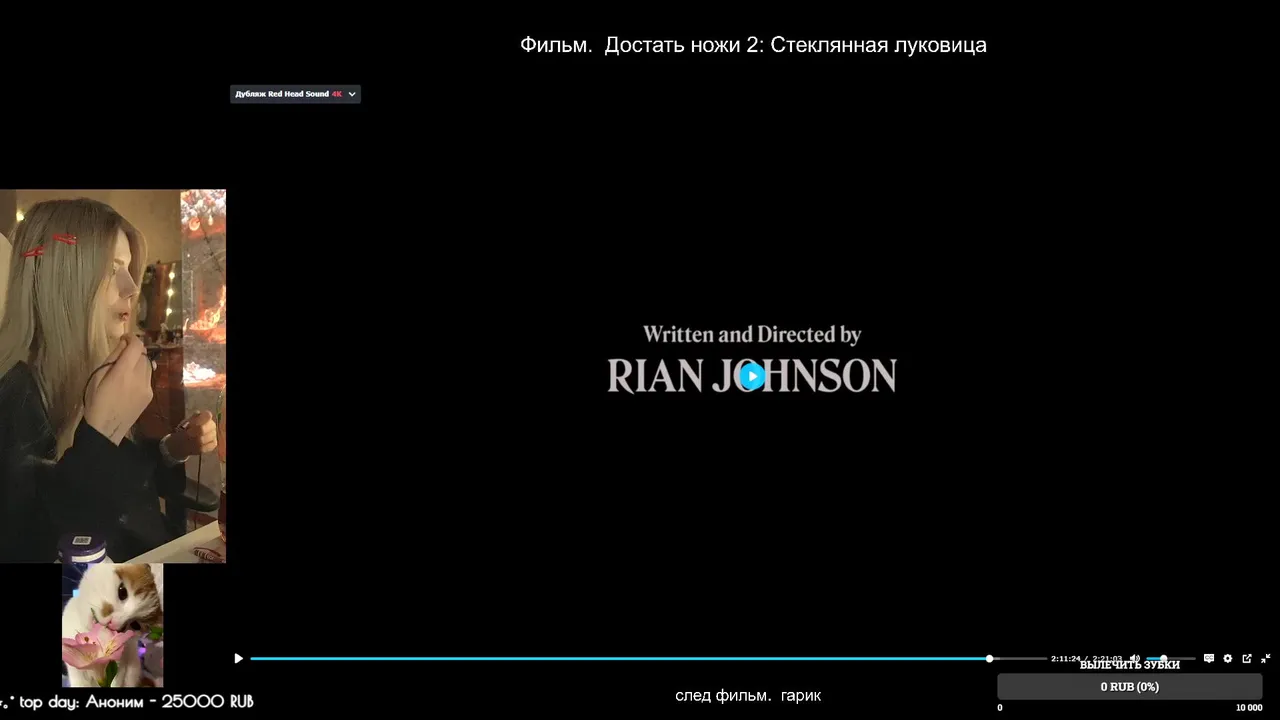The height and width of the screenshot is (720, 1280).
Task: Click the blue play button over the film
Action: point(753,376)
